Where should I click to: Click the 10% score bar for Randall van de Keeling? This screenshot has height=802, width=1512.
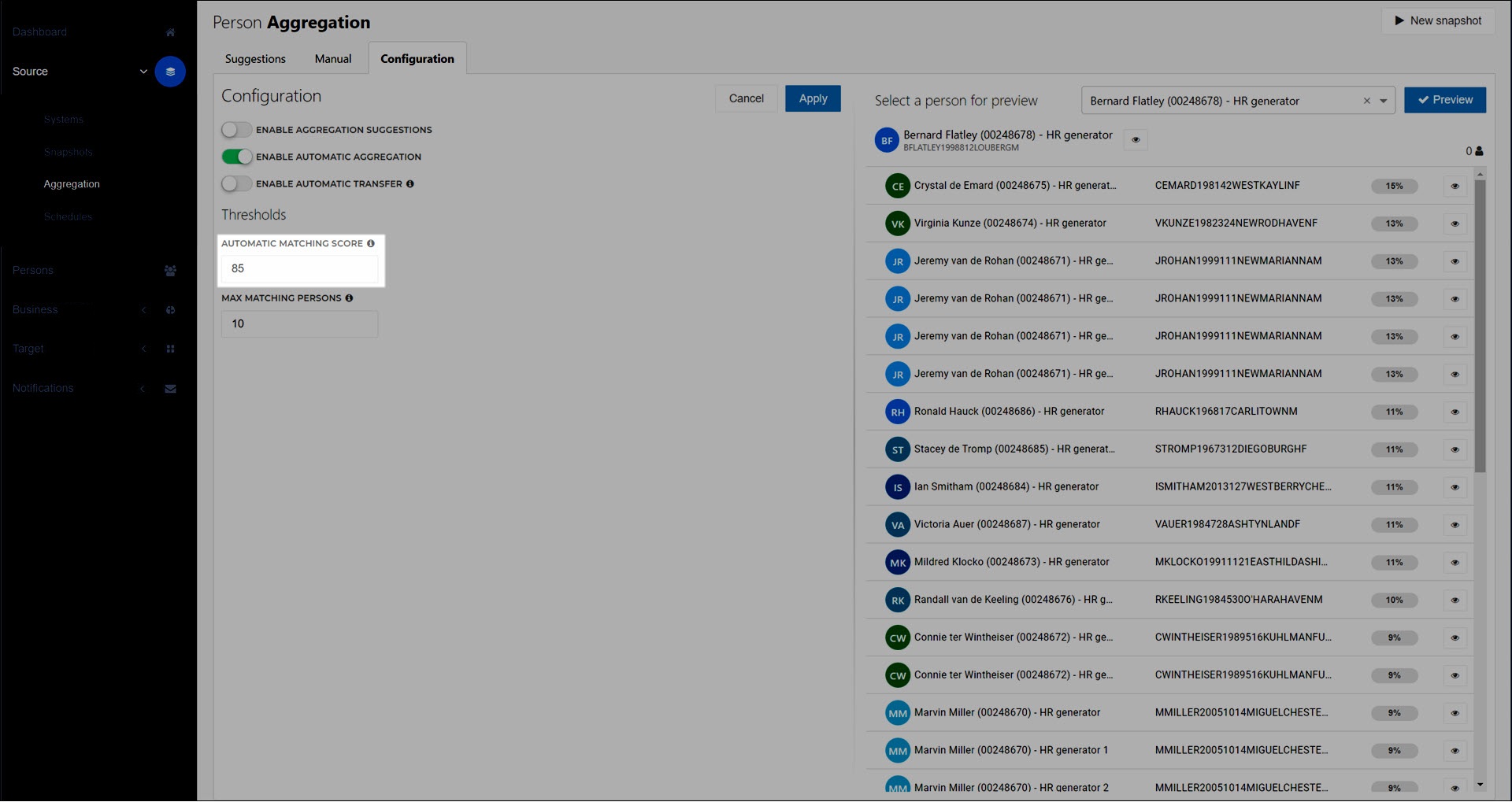point(1394,601)
